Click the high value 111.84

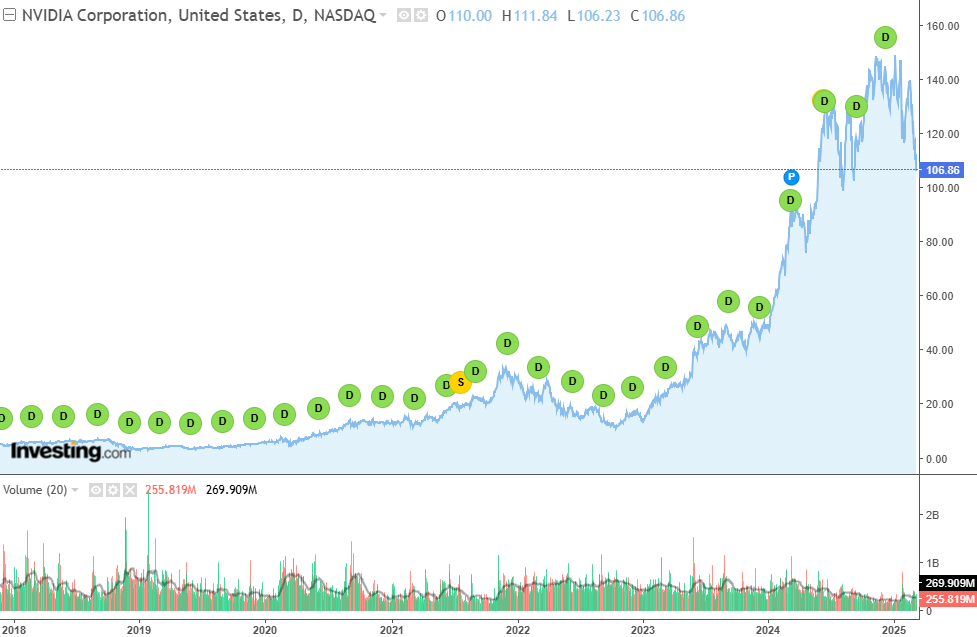tap(535, 16)
